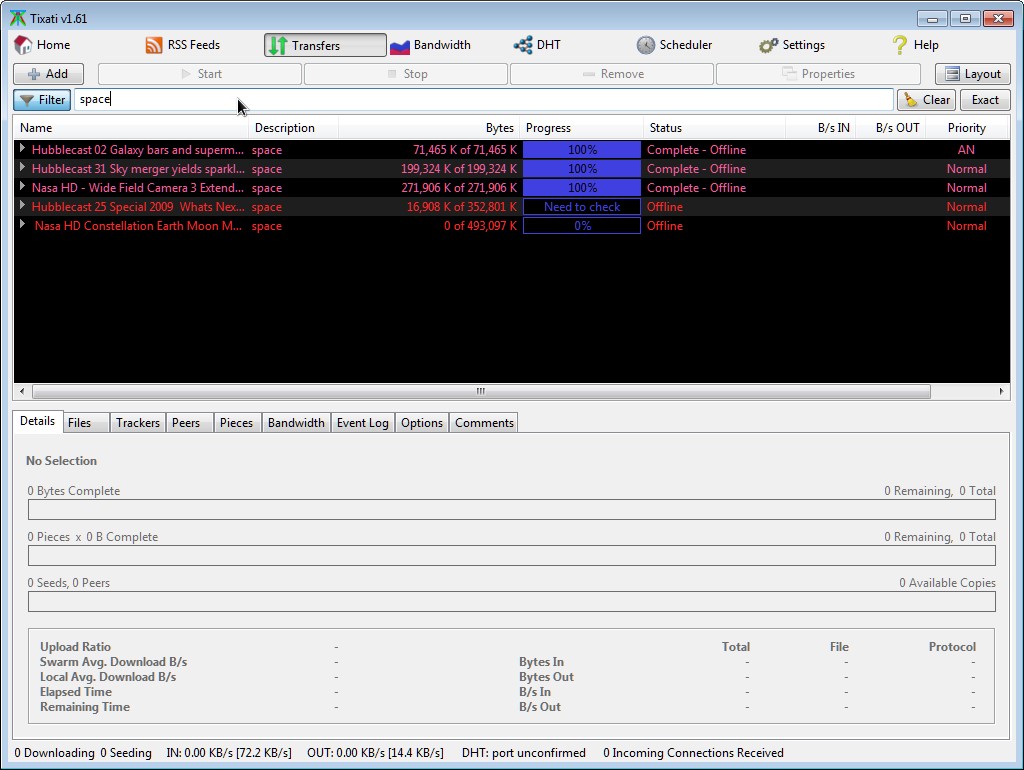1024x770 pixels.
Task: Click AN priority of Hubblecast 02
Action: point(966,150)
